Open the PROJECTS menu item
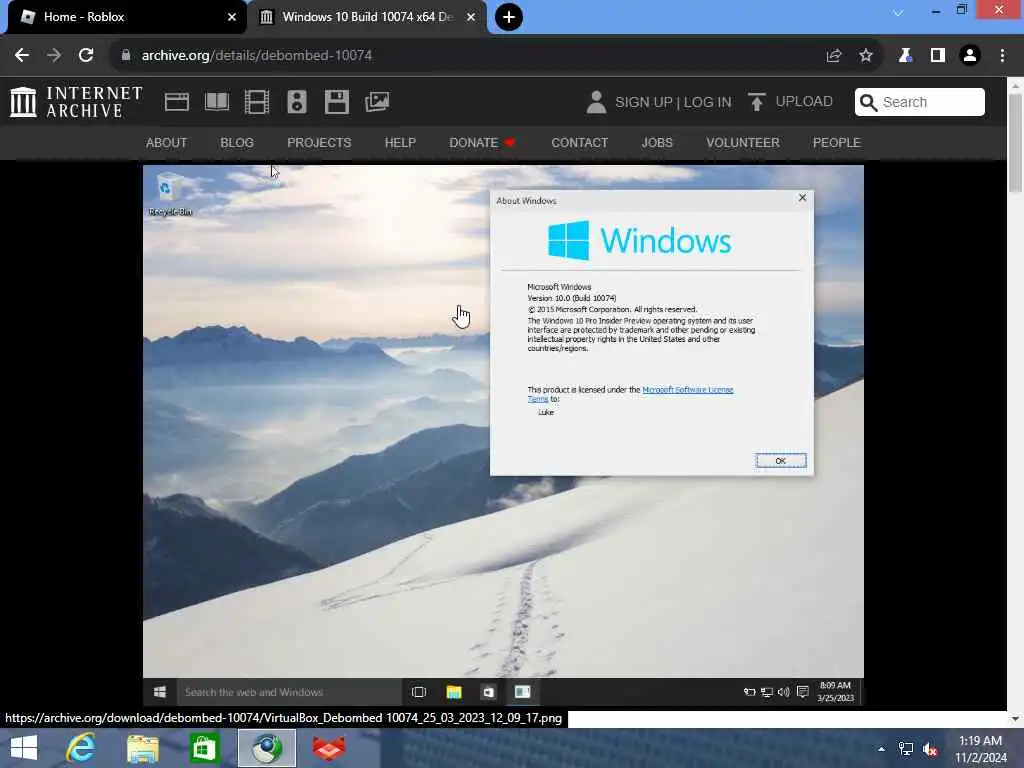 point(319,142)
